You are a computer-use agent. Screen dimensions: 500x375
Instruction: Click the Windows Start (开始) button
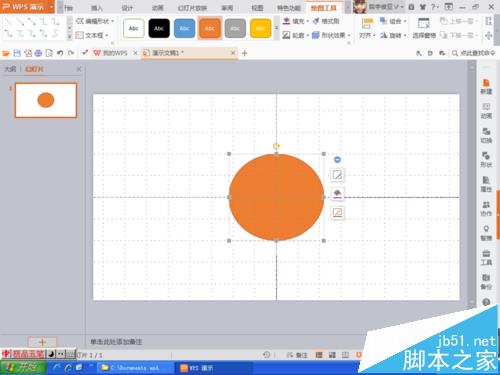click(x=23, y=367)
